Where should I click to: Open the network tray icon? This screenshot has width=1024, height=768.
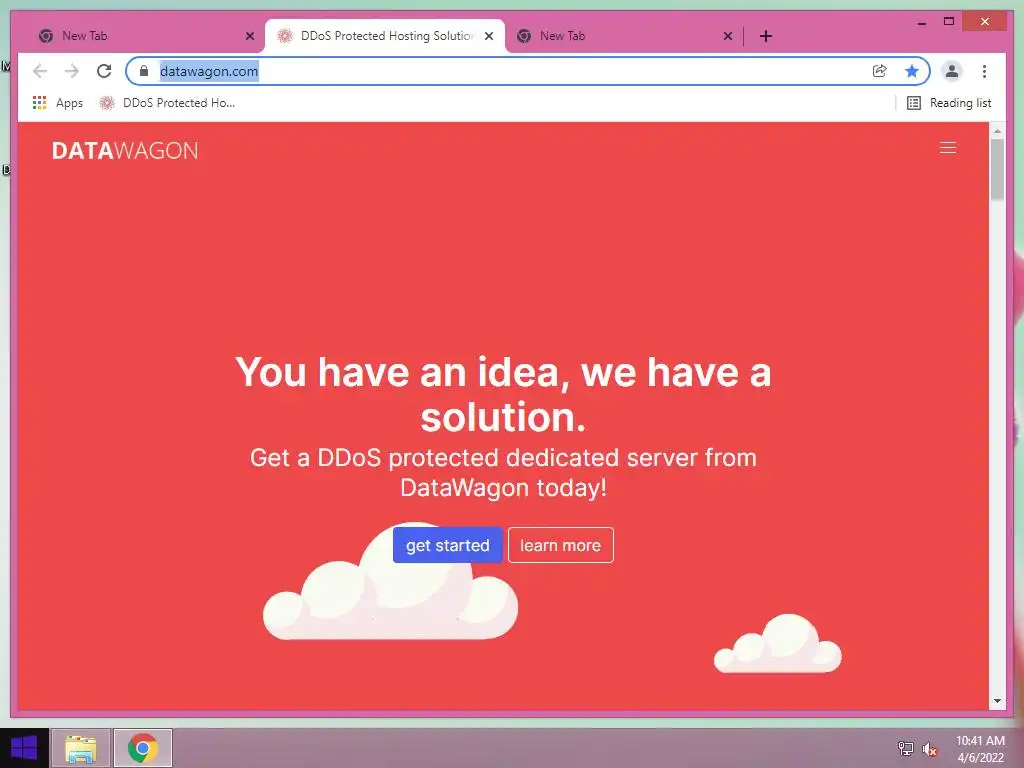pyautogui.click(x=905, y=748)
